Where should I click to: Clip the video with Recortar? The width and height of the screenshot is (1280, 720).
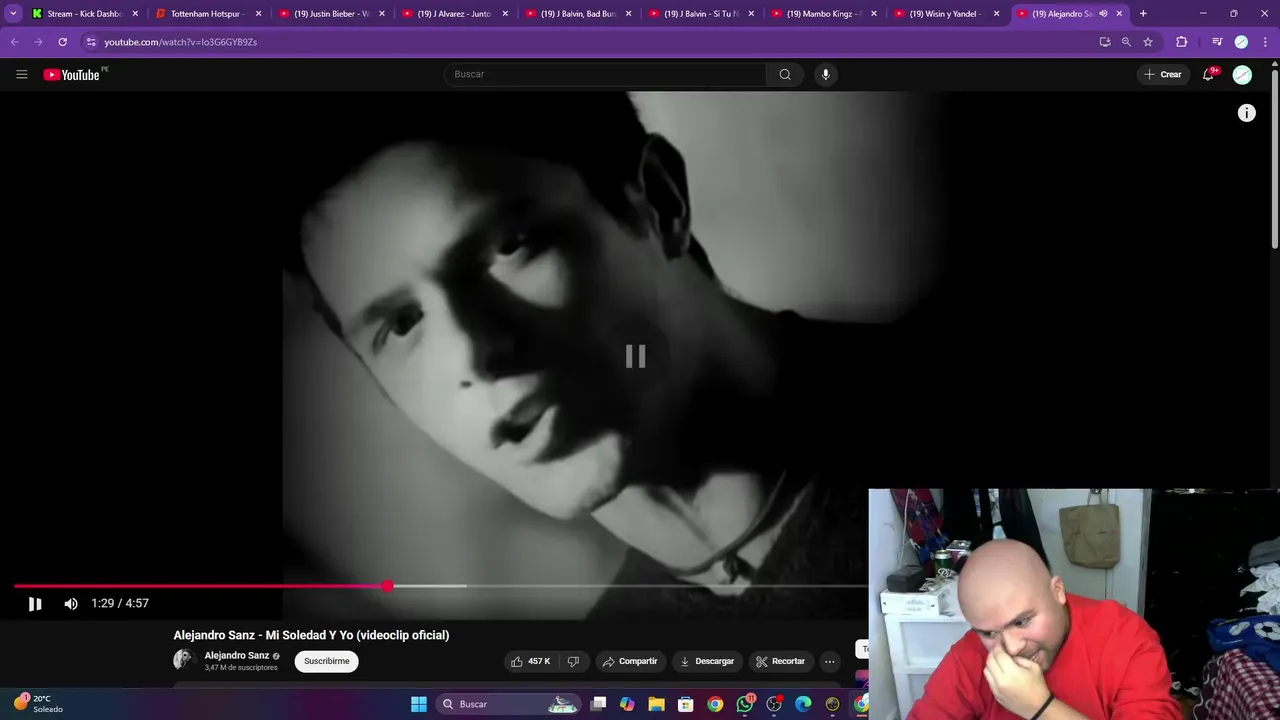[780, 661]
